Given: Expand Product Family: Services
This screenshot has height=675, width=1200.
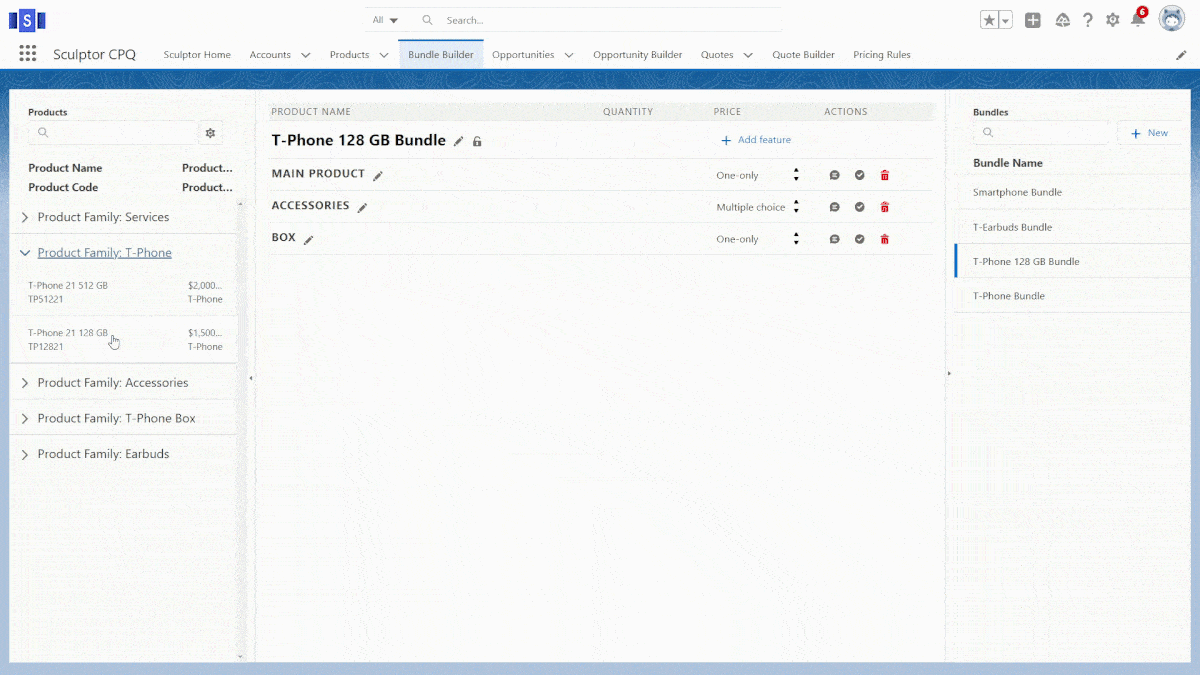Looking at the screenshot, I should pyautogui.click(x=25, y=217).
